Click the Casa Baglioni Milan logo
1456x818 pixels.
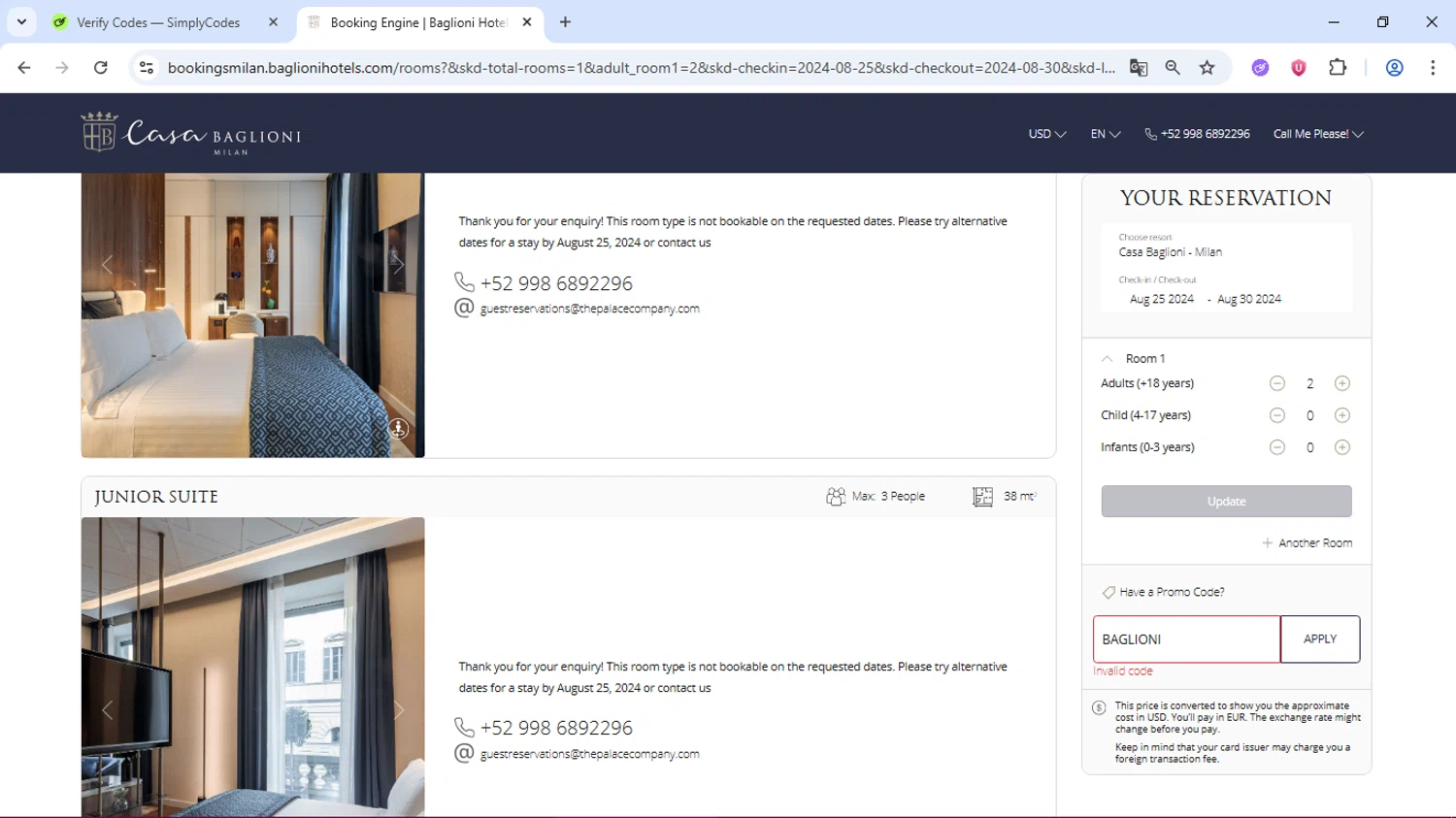190,133
